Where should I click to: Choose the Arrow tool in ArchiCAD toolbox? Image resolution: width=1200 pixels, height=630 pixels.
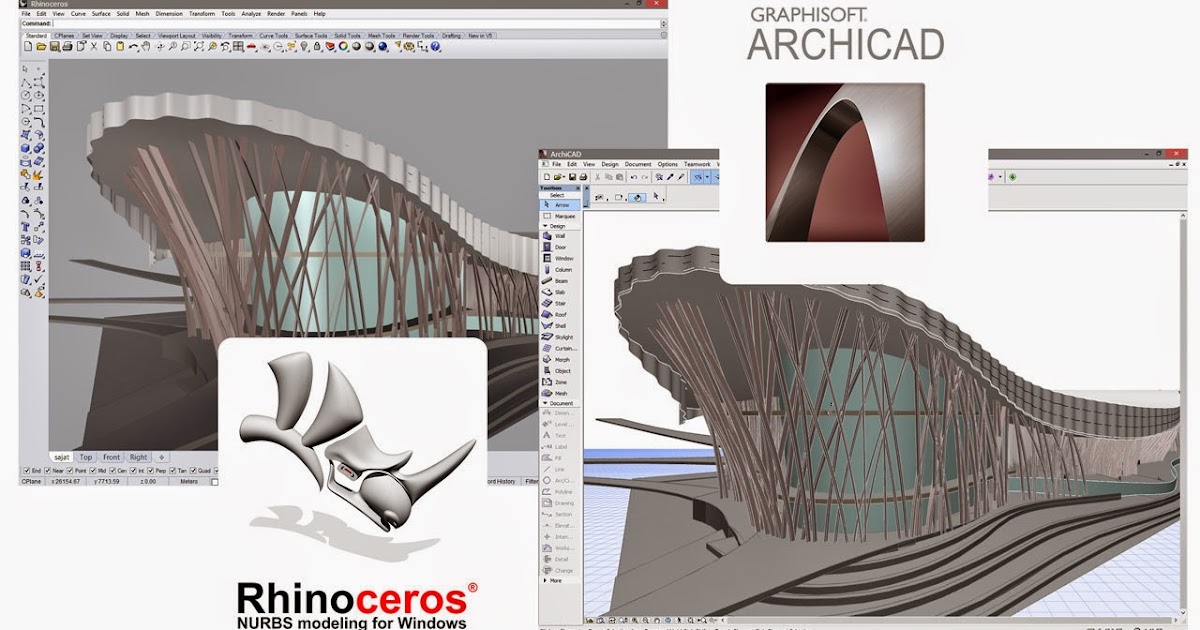pyautogui.click(x=561, y=204)
